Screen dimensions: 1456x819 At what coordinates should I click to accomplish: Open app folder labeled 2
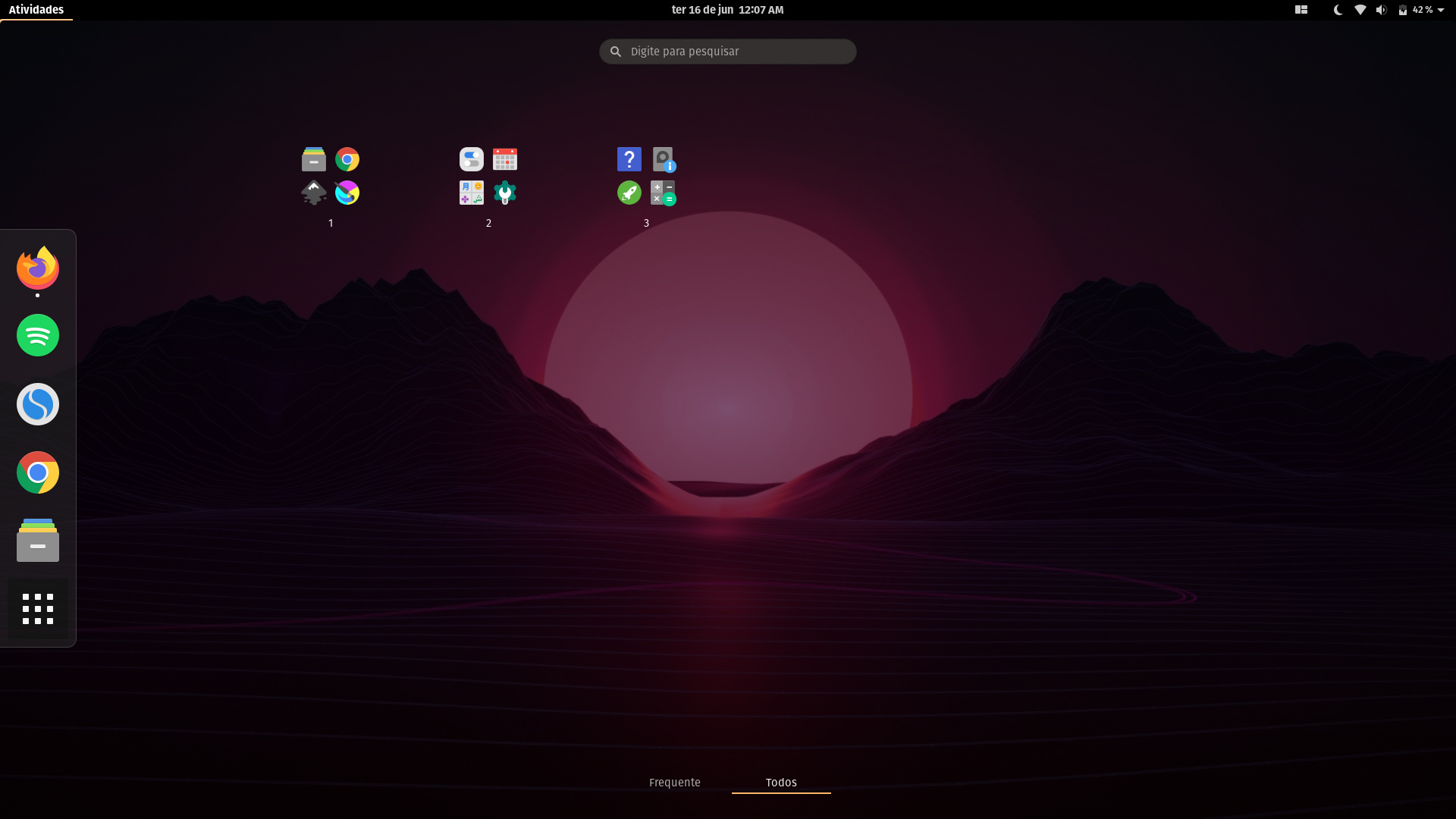coord(488,177)
